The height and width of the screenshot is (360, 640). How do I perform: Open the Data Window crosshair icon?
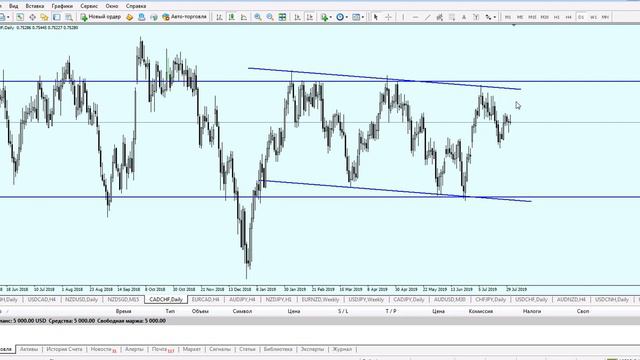point(32,17)
